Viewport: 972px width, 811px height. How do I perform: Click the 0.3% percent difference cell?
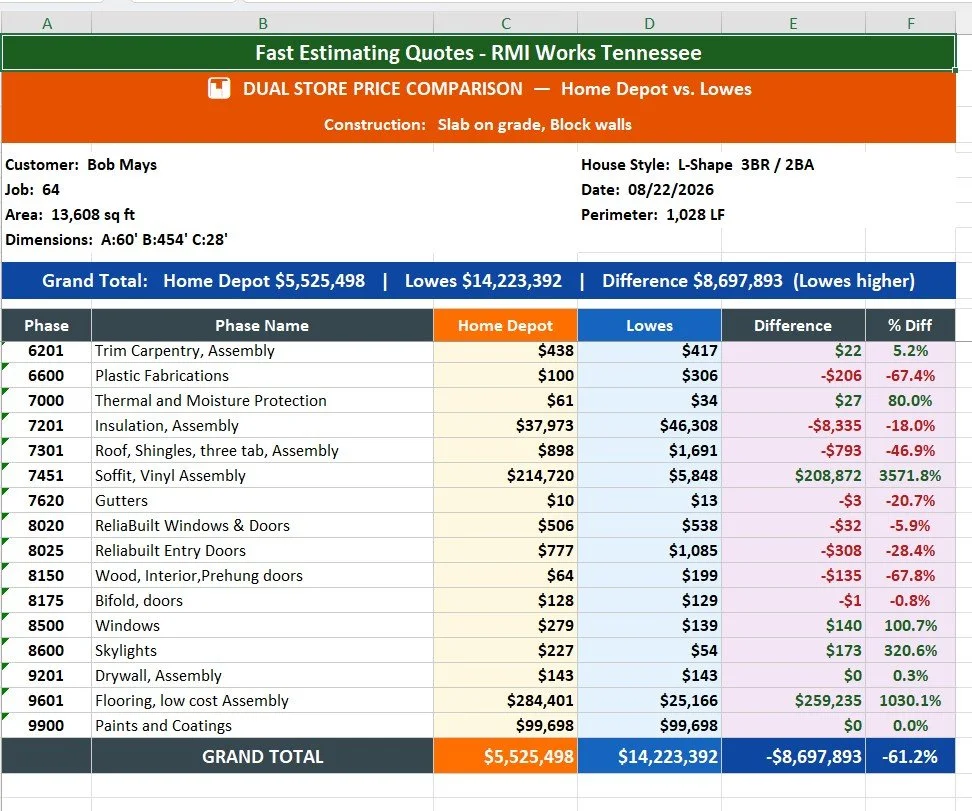[910, 675]
